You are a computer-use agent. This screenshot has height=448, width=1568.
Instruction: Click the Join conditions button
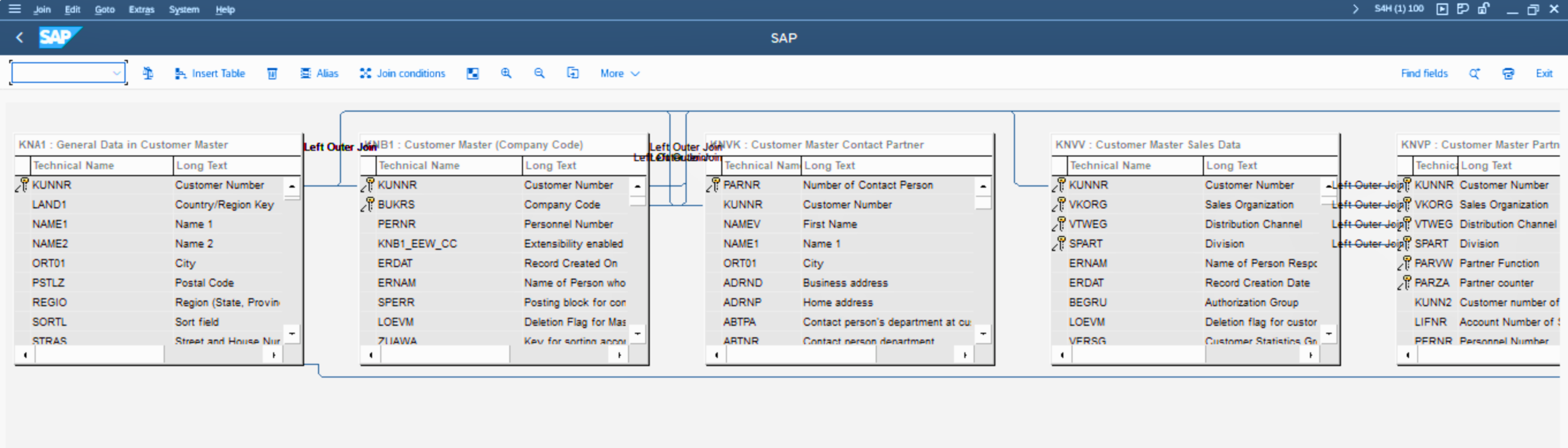click(402, 73)
